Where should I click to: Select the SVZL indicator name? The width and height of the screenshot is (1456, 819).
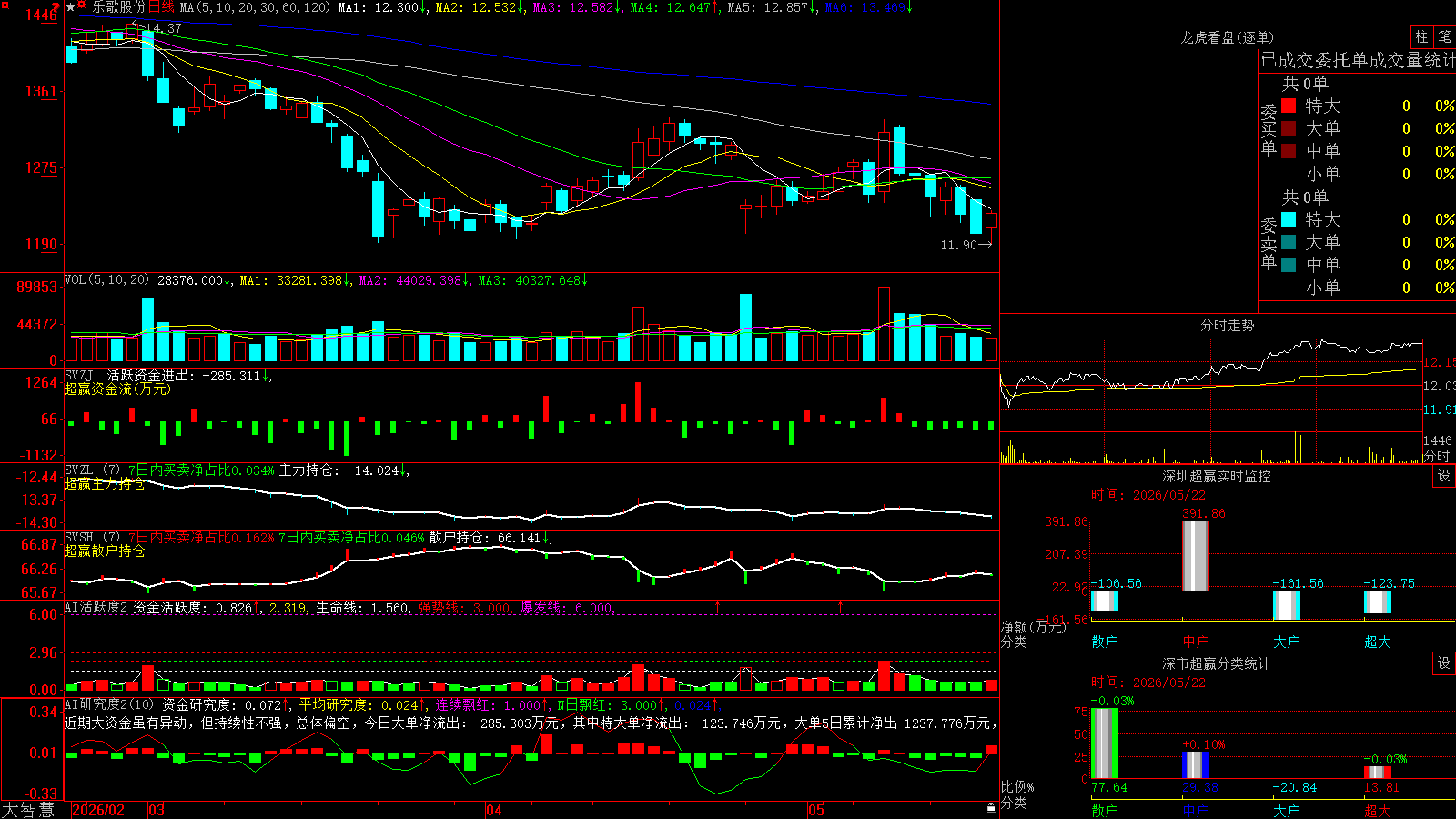coord(79,470)
